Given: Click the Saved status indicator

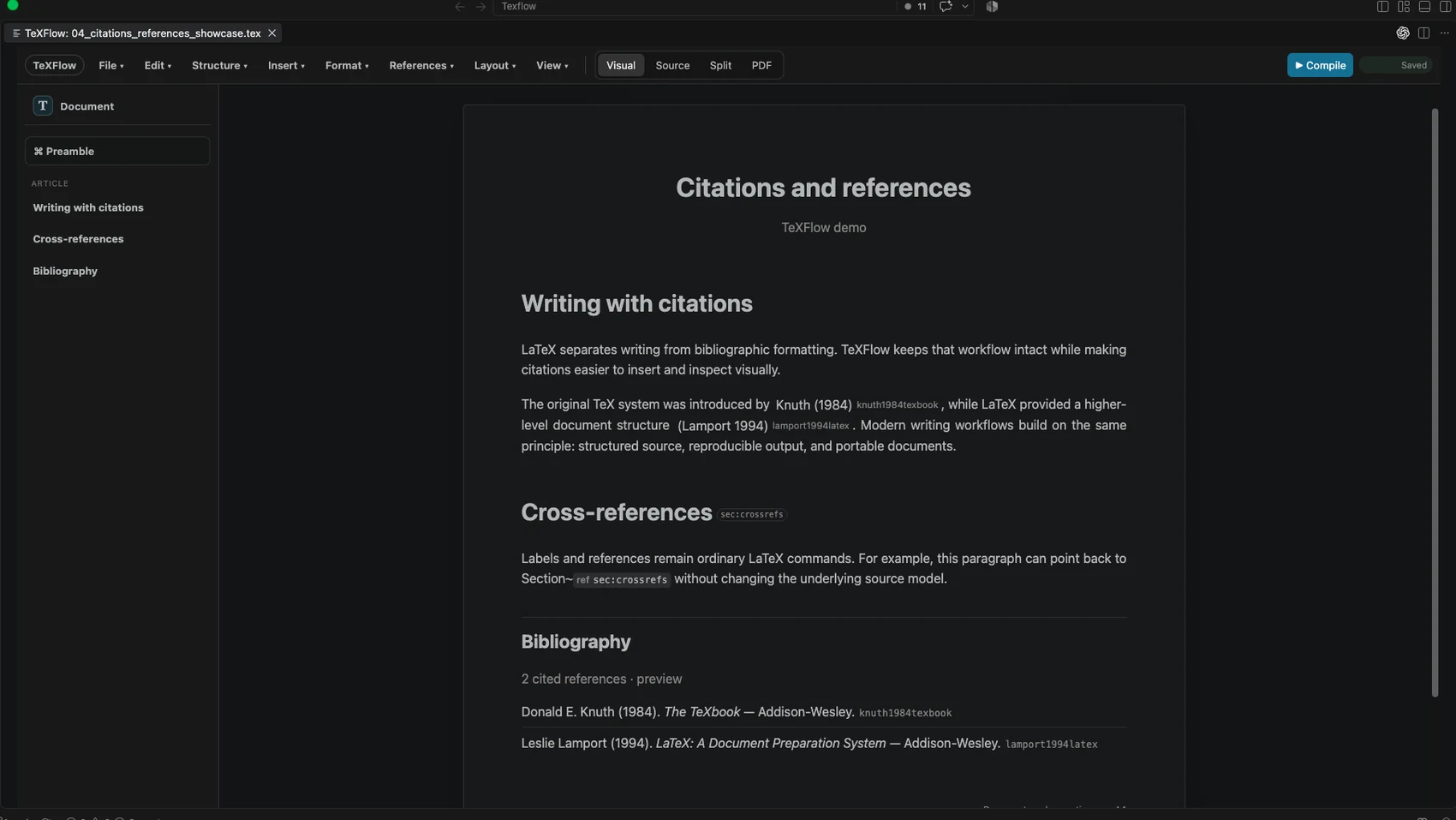Looking at the screenshot, I should coord(1396,65).
